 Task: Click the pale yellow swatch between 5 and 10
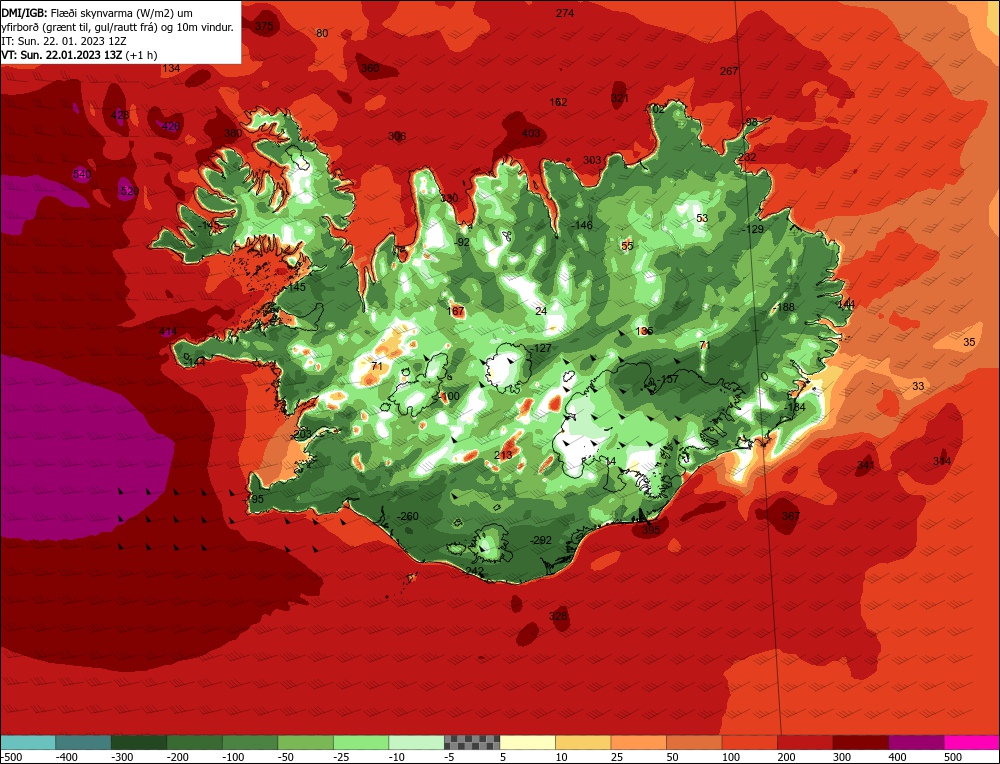tap(527, 742)
